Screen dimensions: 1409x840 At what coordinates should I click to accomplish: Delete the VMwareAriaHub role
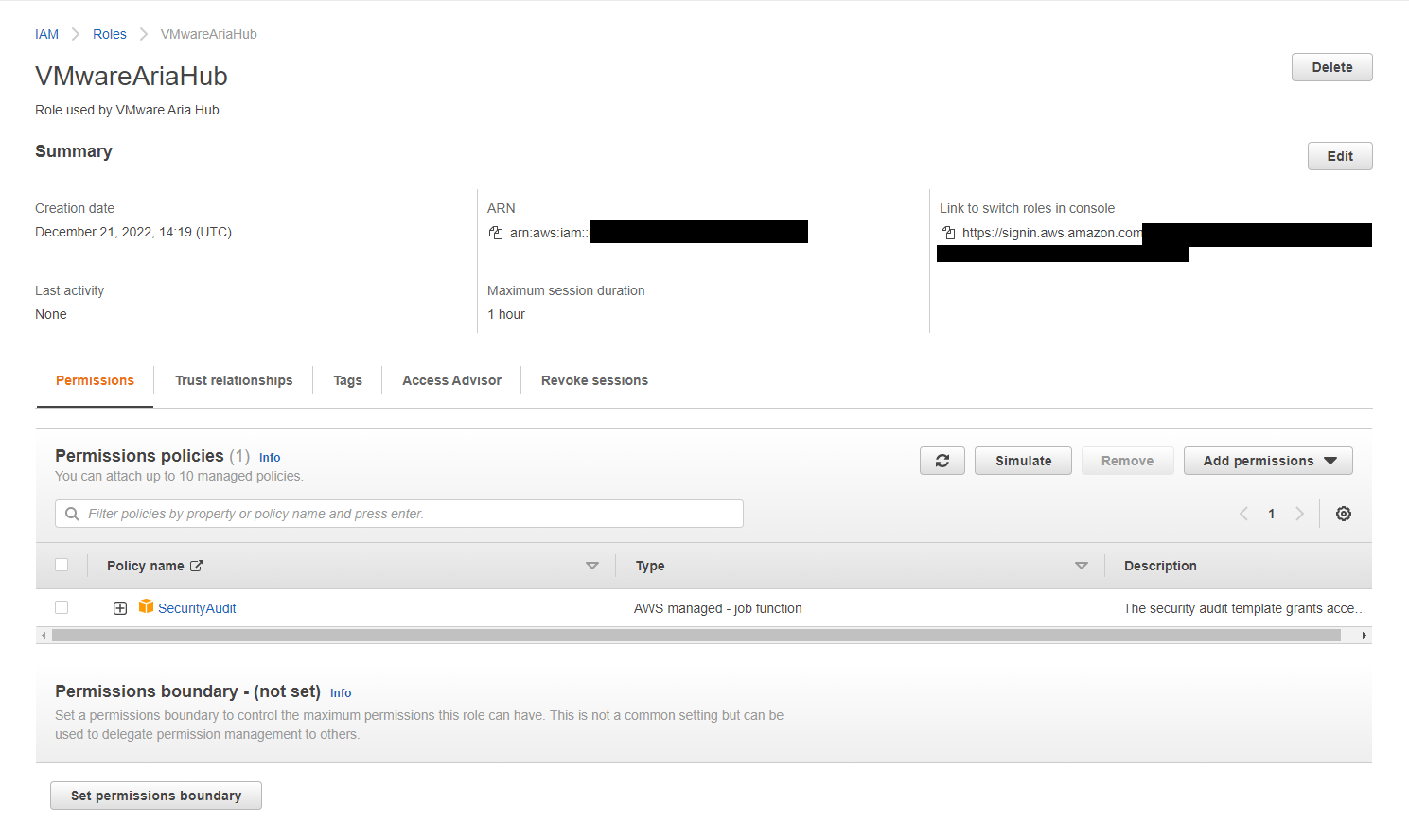1331,67
